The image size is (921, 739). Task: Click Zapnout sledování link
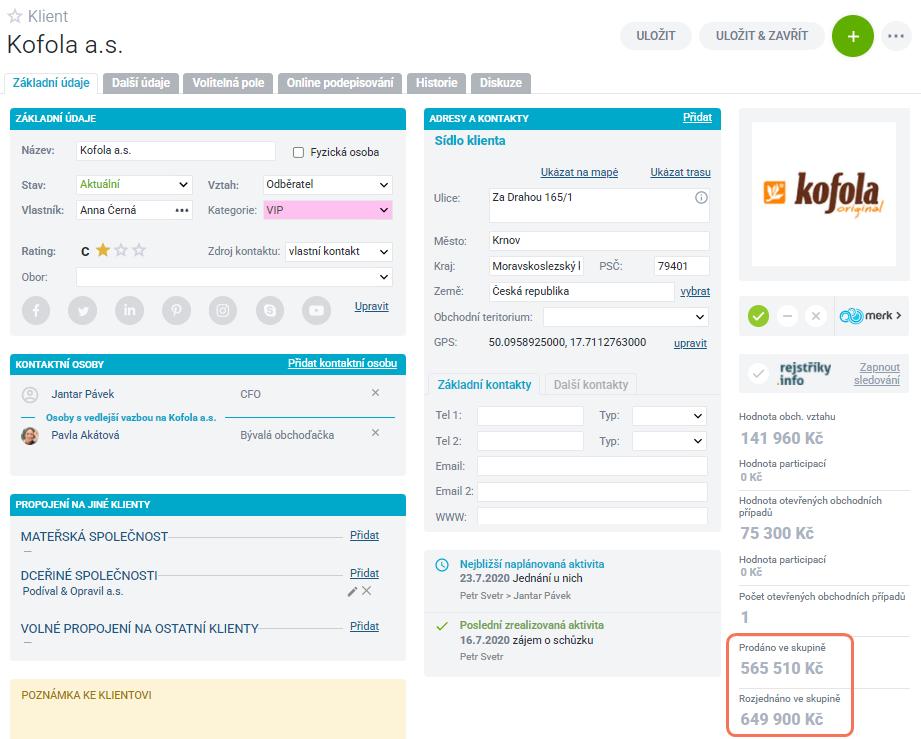pyautogui.click(x=877, y=374)
